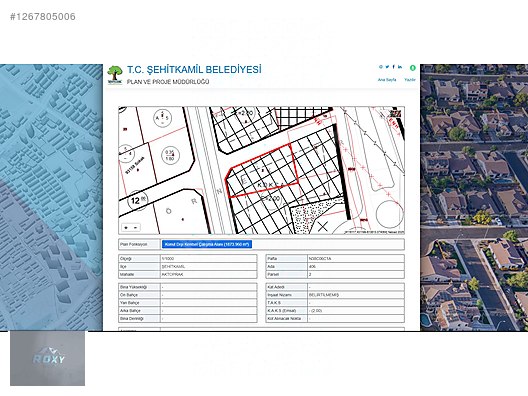The height and width of the screenshot is (396, 528).
Task: Zoom in the zoning map with plus
Action: (x=126, y=228)
